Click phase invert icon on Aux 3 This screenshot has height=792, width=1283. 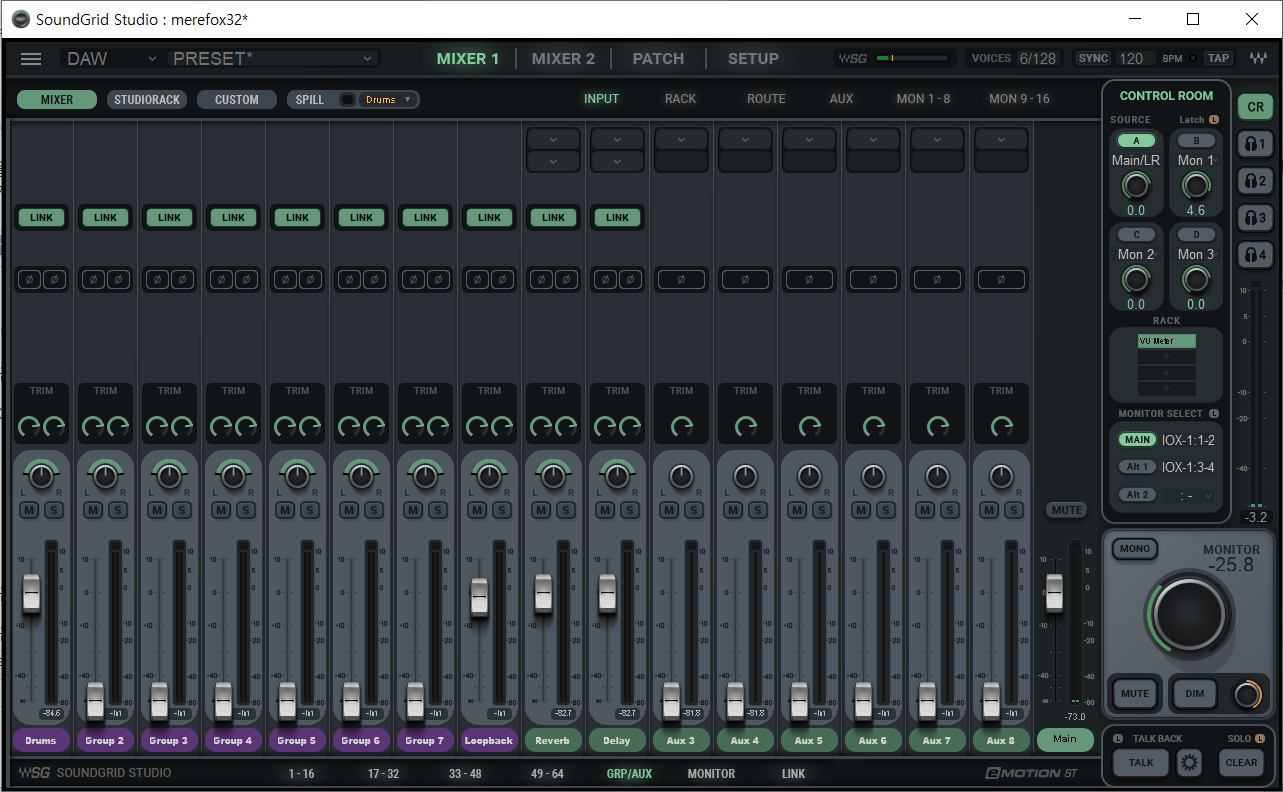(x=681, y=280)
